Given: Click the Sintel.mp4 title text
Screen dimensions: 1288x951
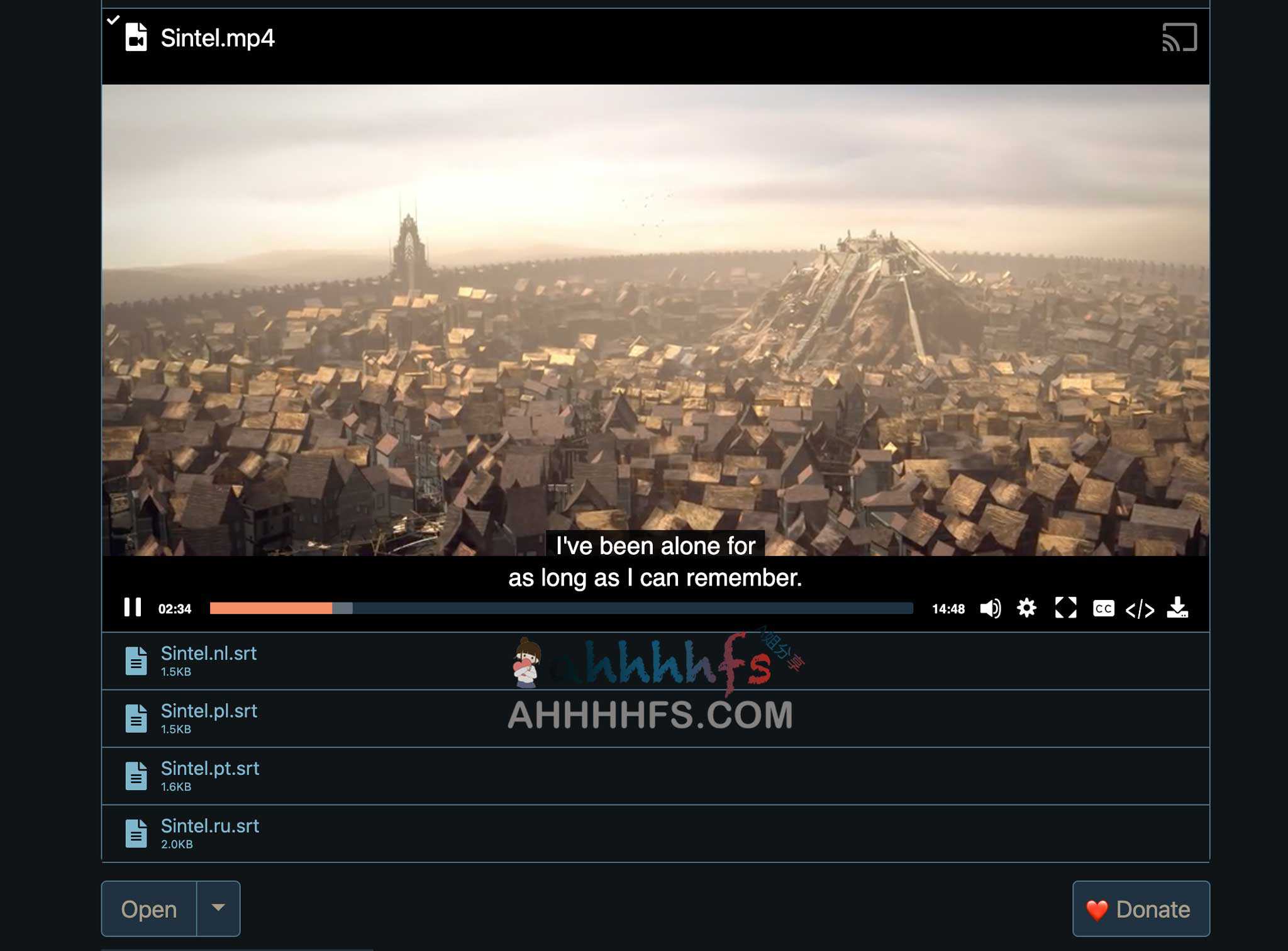Looking at the screenshot, I should pos(218,38).
